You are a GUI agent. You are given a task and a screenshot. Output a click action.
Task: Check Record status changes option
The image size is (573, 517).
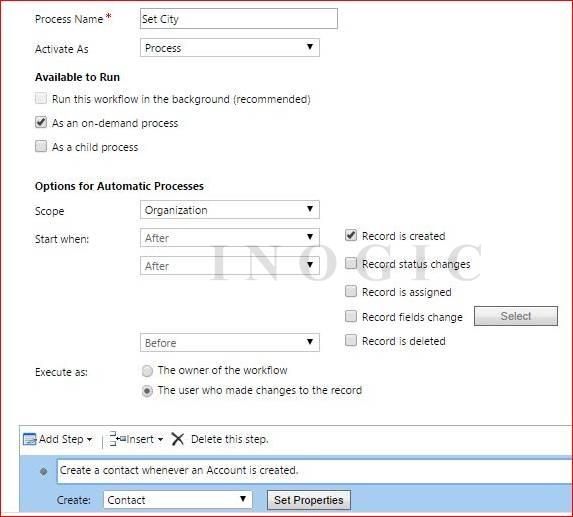click(351, 263)
